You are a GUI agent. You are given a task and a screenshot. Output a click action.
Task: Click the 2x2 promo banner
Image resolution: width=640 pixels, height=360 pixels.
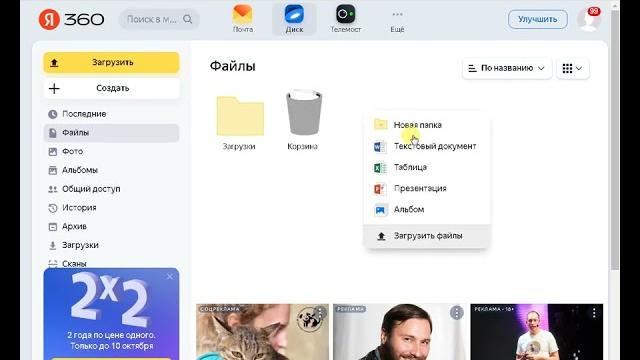[x=111, y=314]
